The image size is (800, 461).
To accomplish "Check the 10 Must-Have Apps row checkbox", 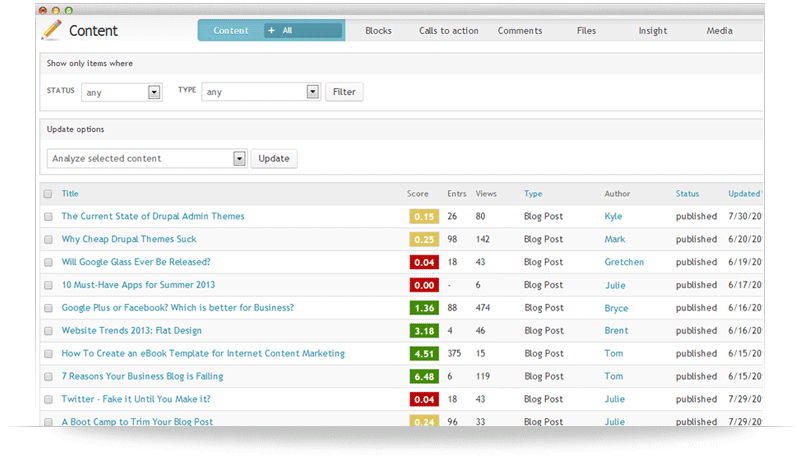I will (48, 285).
